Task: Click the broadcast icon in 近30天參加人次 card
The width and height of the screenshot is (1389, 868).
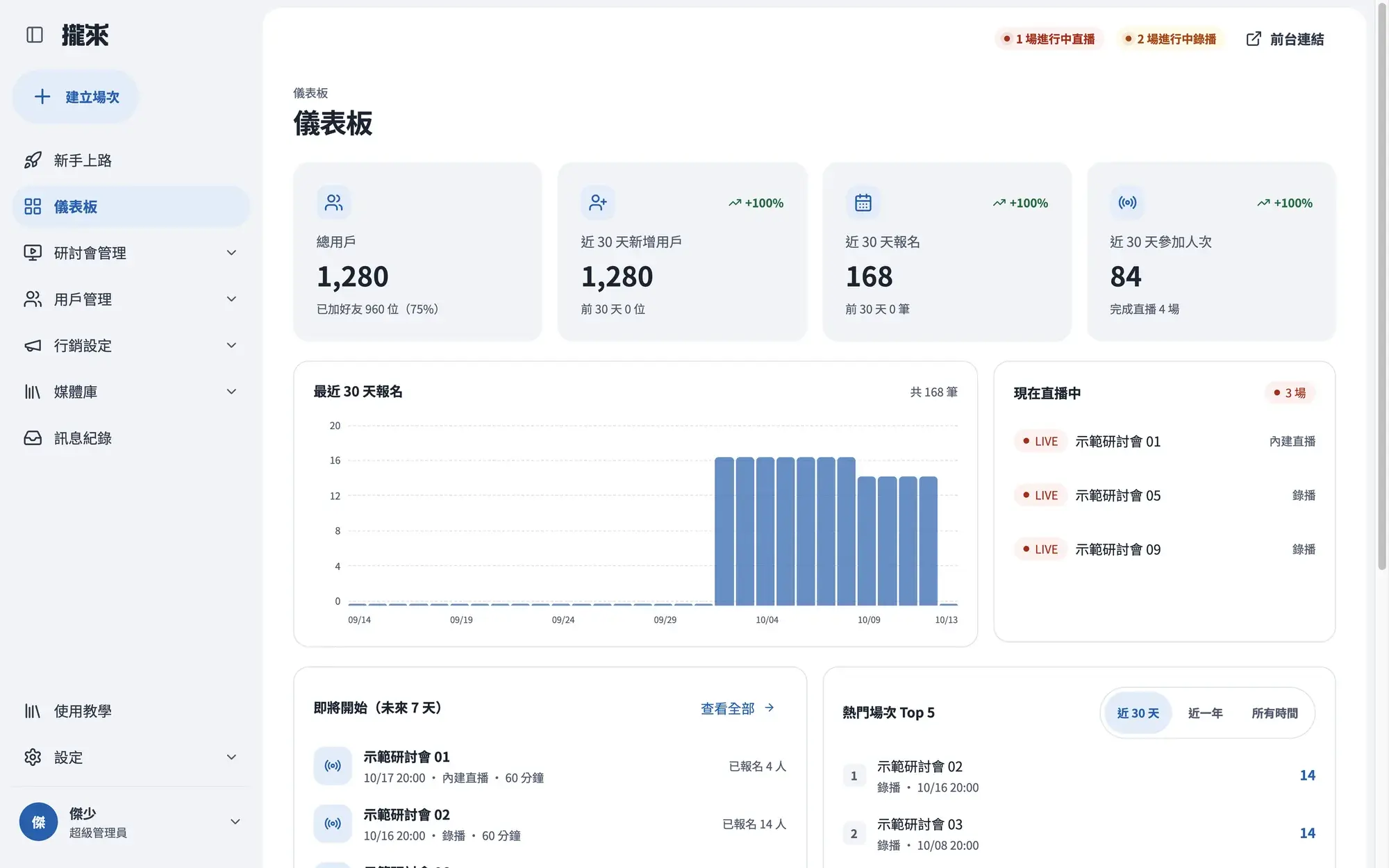Action: [1127, 202]
